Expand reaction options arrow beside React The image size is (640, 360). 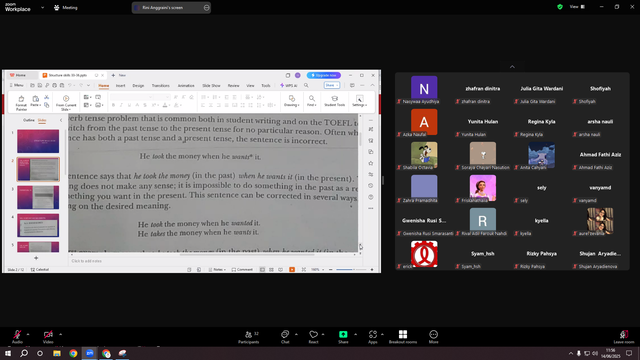tap(323, 334)
